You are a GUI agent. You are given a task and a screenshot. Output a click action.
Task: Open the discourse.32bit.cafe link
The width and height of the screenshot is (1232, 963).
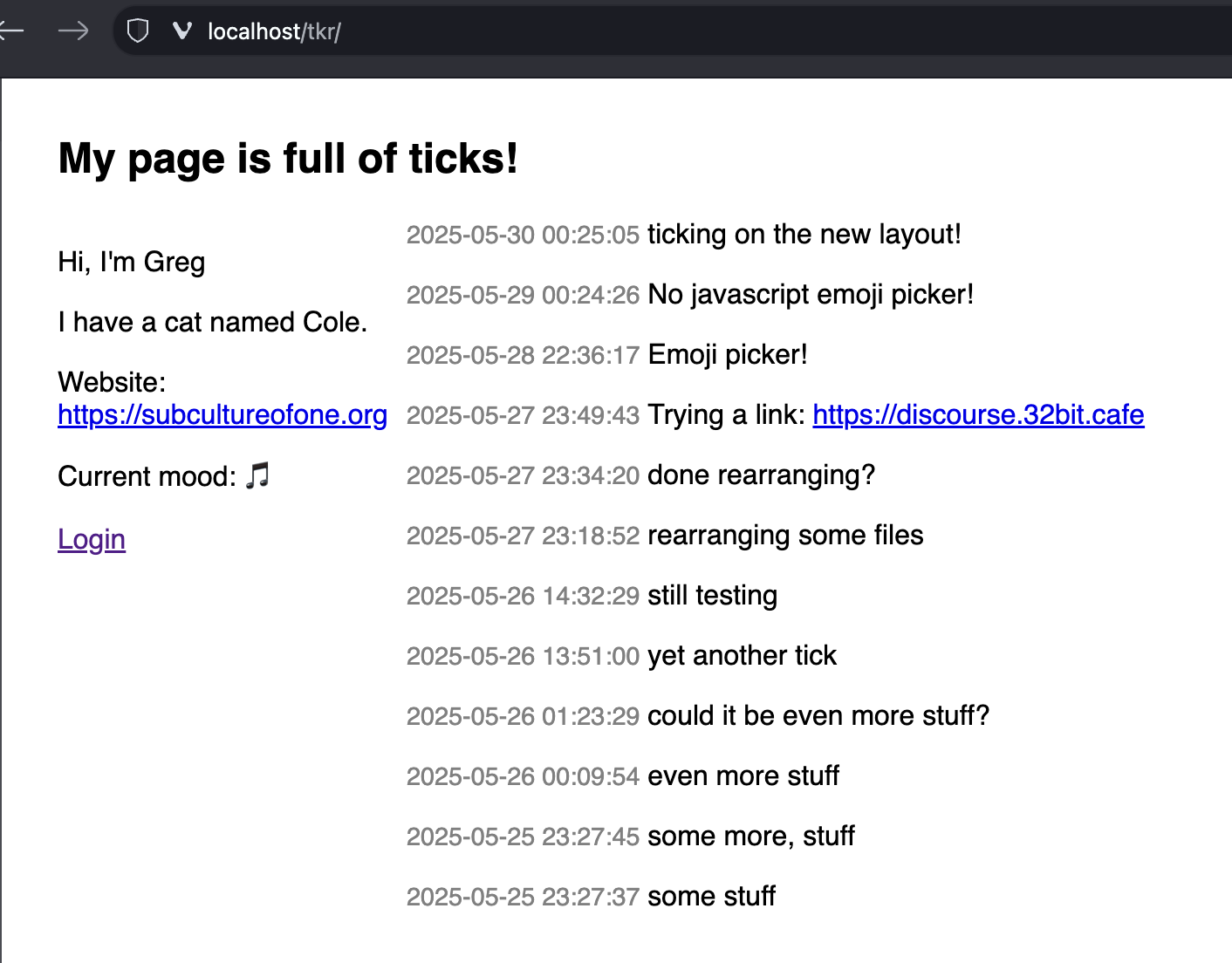[x=978, y=414]
